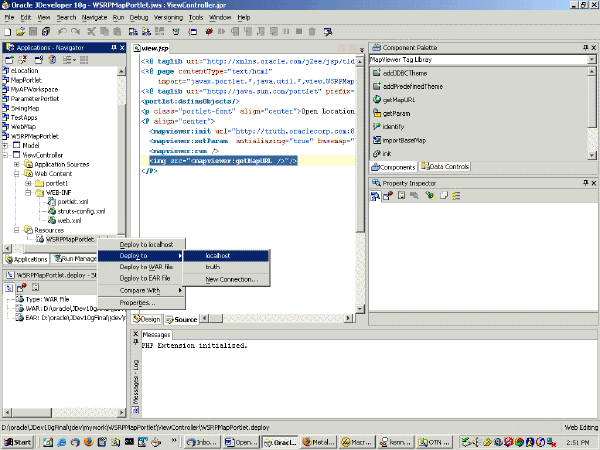Choose truth in the Deploy to submenu
Image resolution: width=600 pixels, height=450 pixels.
pos(226,267)
